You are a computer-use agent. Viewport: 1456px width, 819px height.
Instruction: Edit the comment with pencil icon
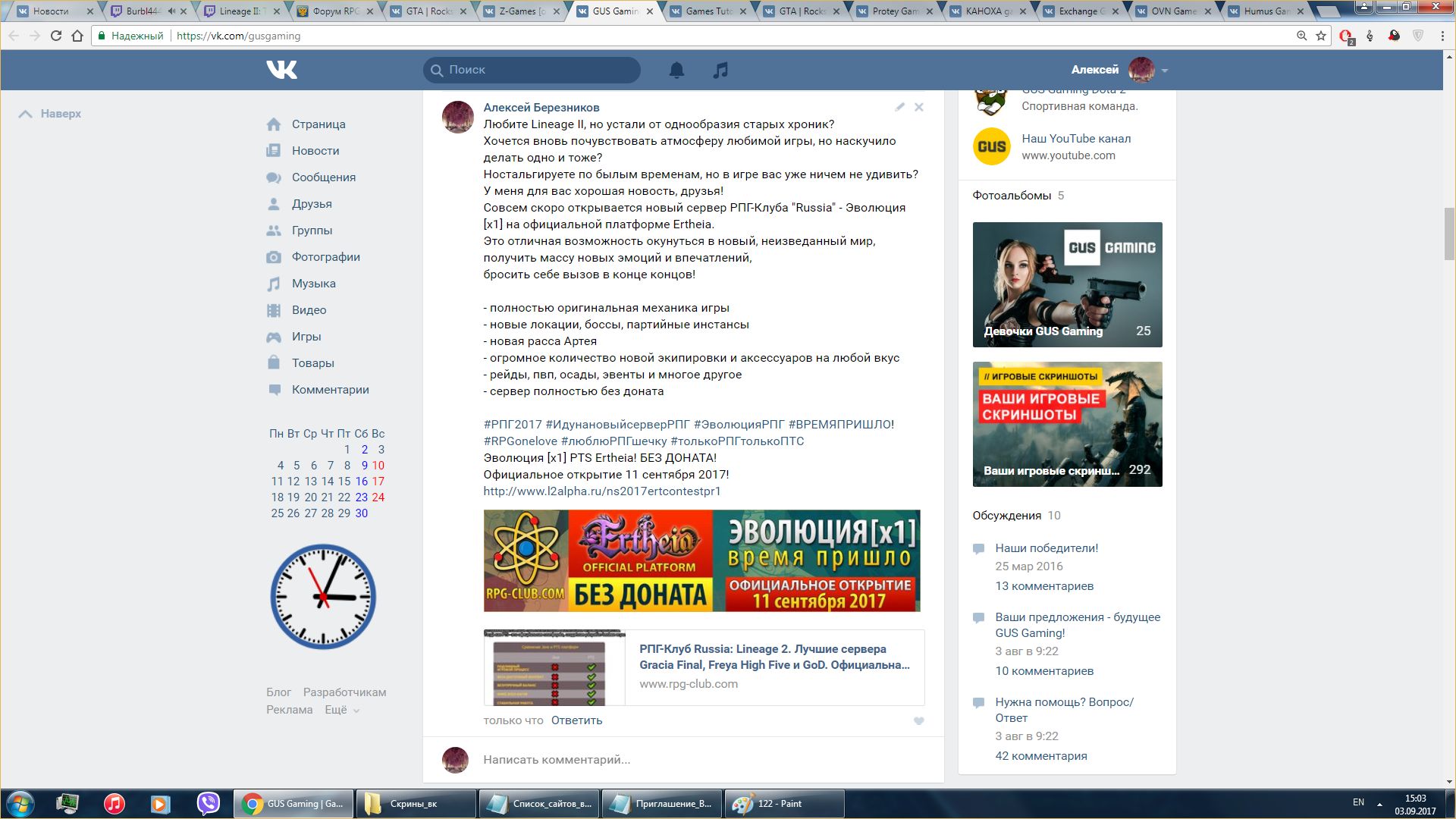tap(899, 107)
